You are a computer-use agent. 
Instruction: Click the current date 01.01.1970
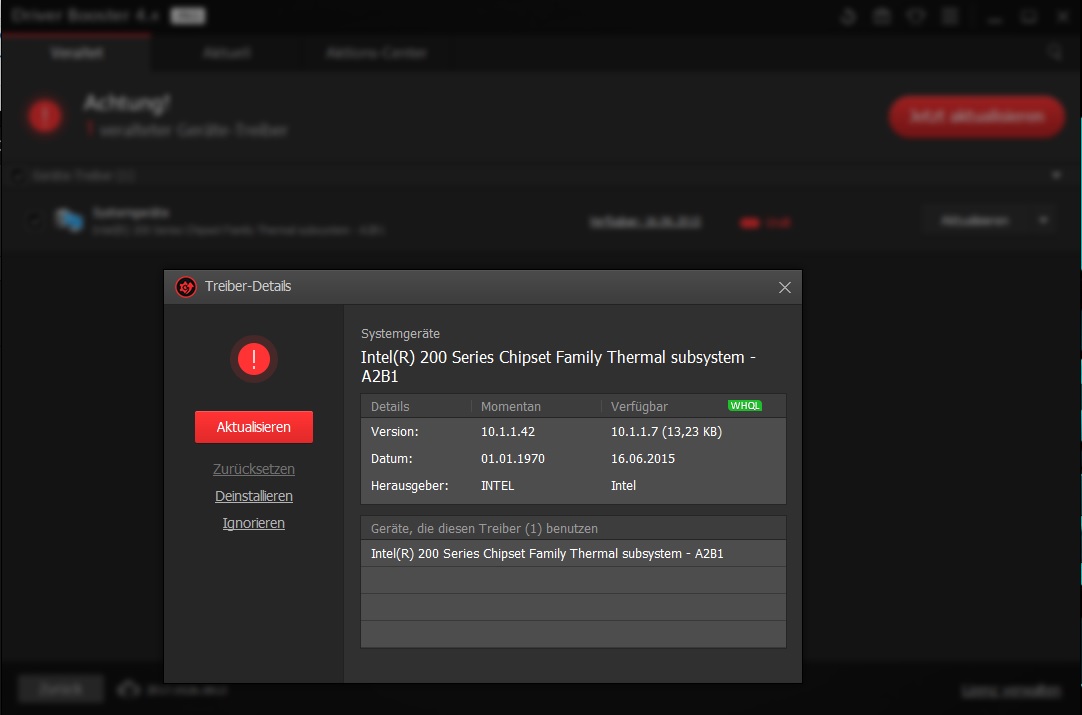513,459
